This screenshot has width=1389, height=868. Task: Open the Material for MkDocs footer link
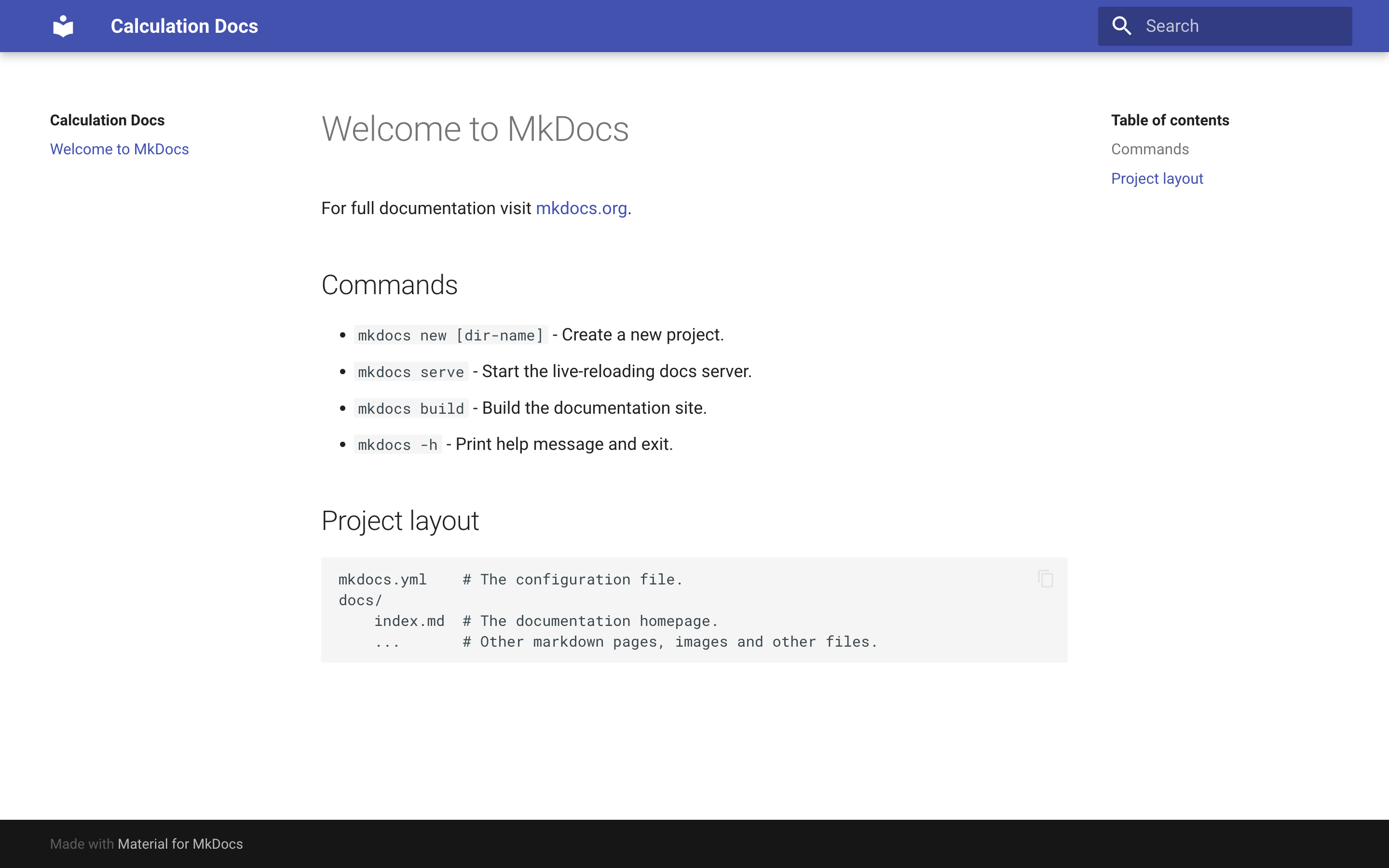(180, 844)
